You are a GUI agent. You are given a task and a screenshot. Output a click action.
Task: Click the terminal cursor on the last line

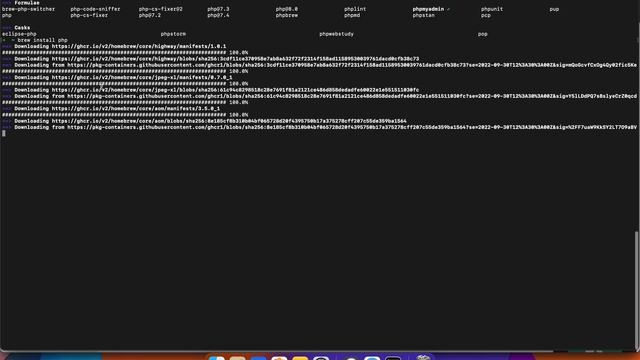tap(4, 133)
